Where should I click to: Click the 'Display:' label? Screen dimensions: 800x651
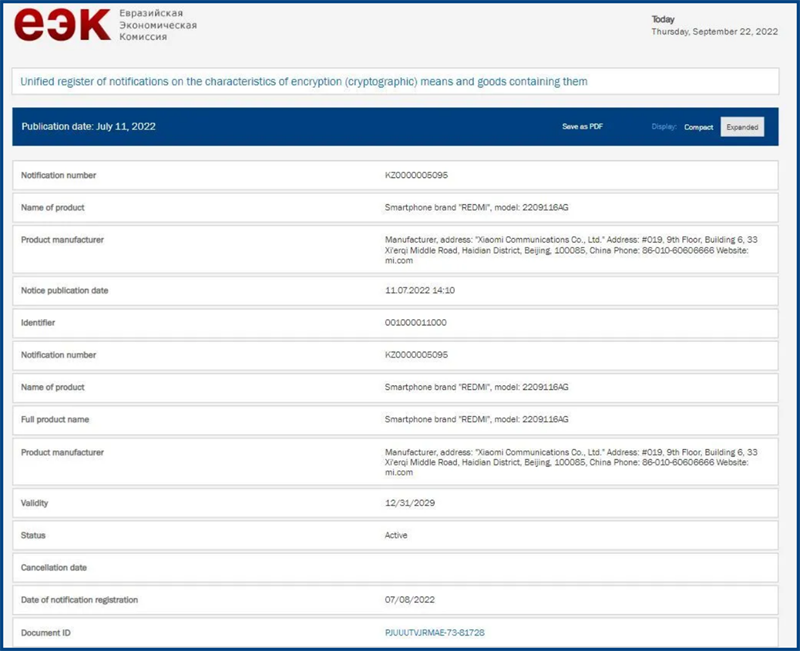click(x=664, y=127)
